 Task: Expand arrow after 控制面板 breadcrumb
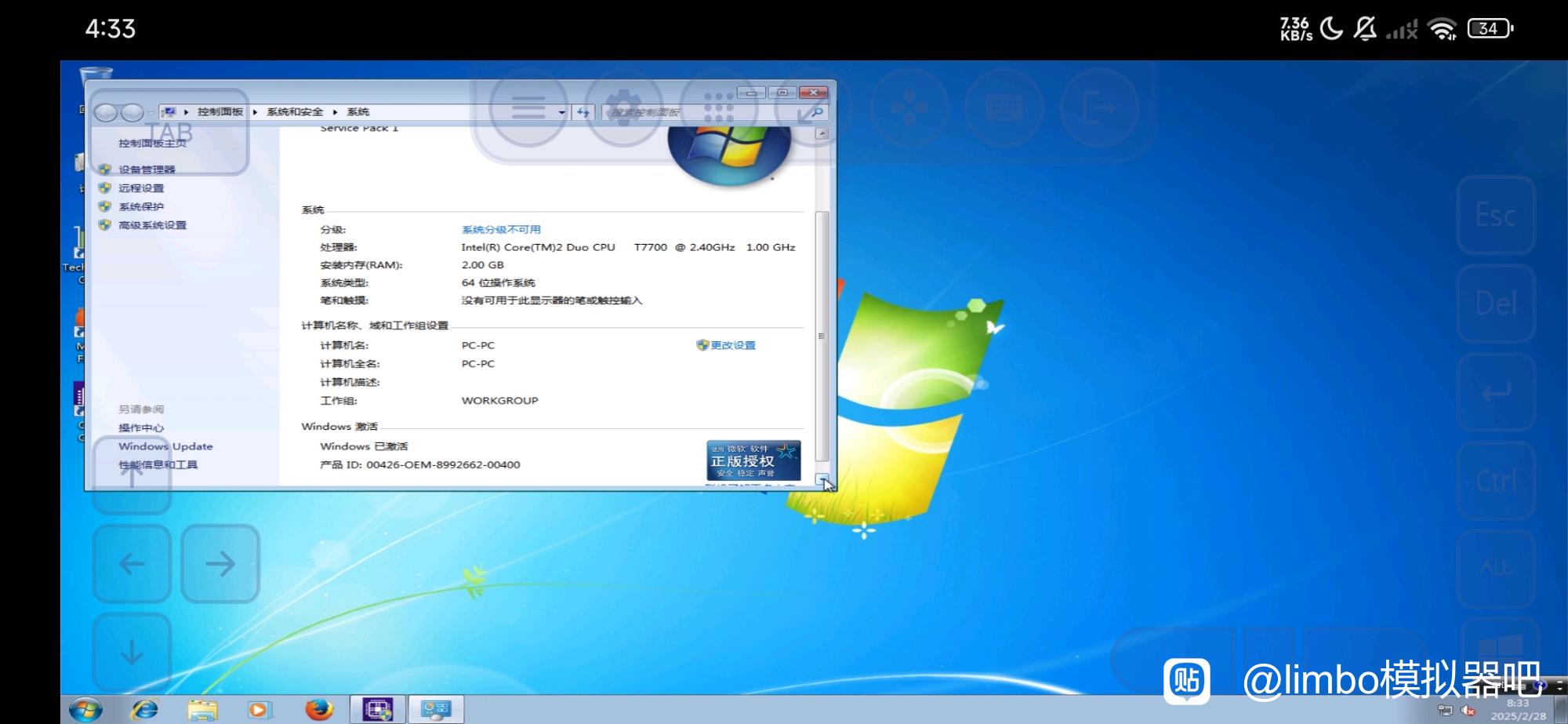[x=255, y=112]
